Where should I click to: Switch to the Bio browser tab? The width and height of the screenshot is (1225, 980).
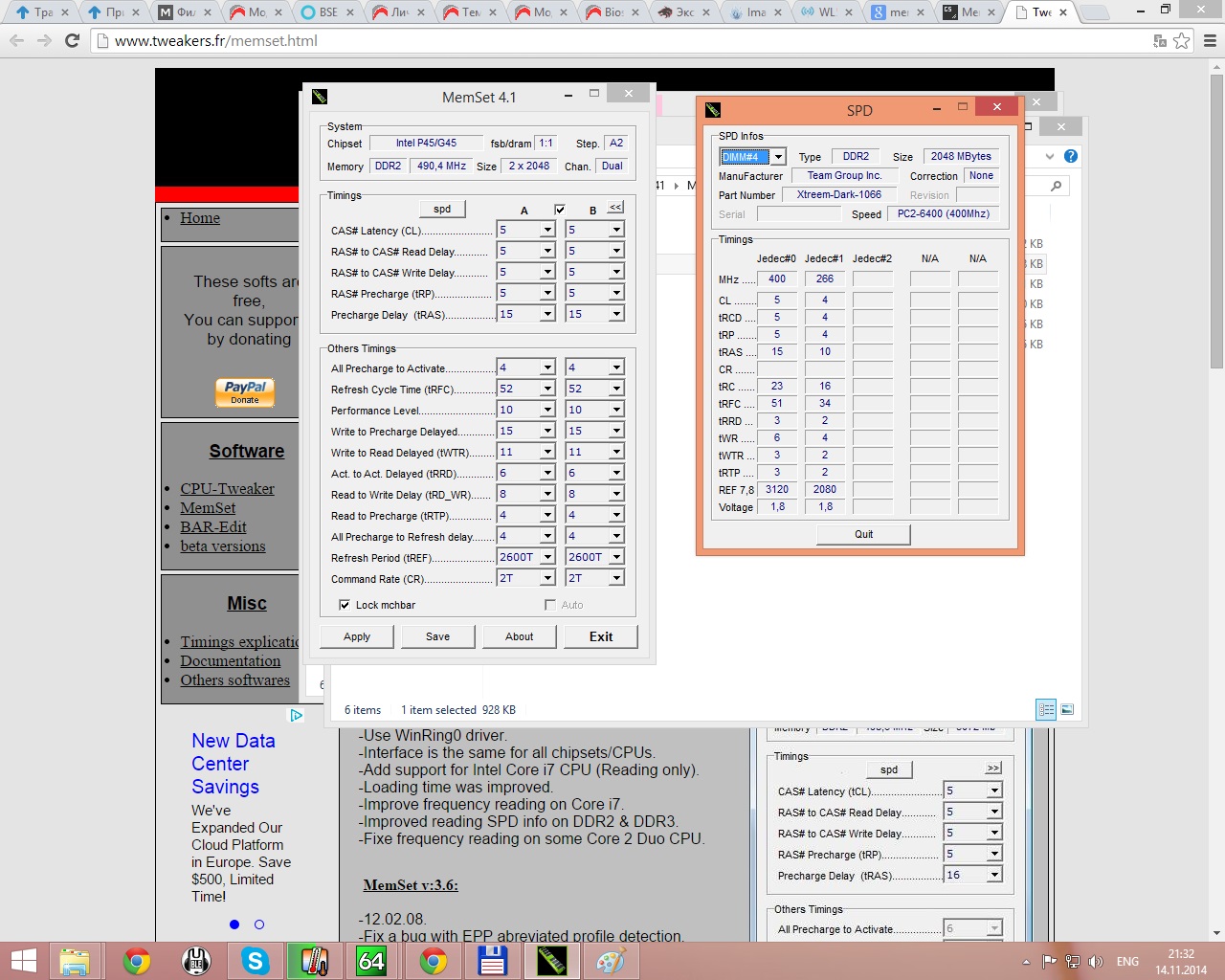(612, 12)
